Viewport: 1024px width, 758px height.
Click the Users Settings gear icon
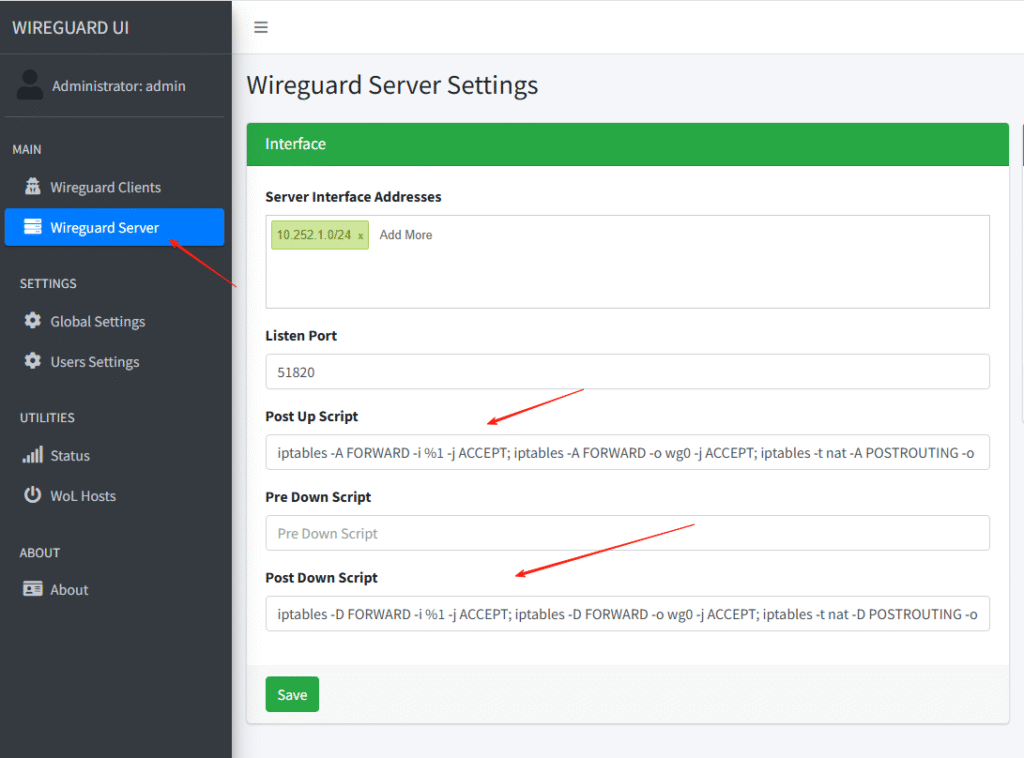point(33,361)
